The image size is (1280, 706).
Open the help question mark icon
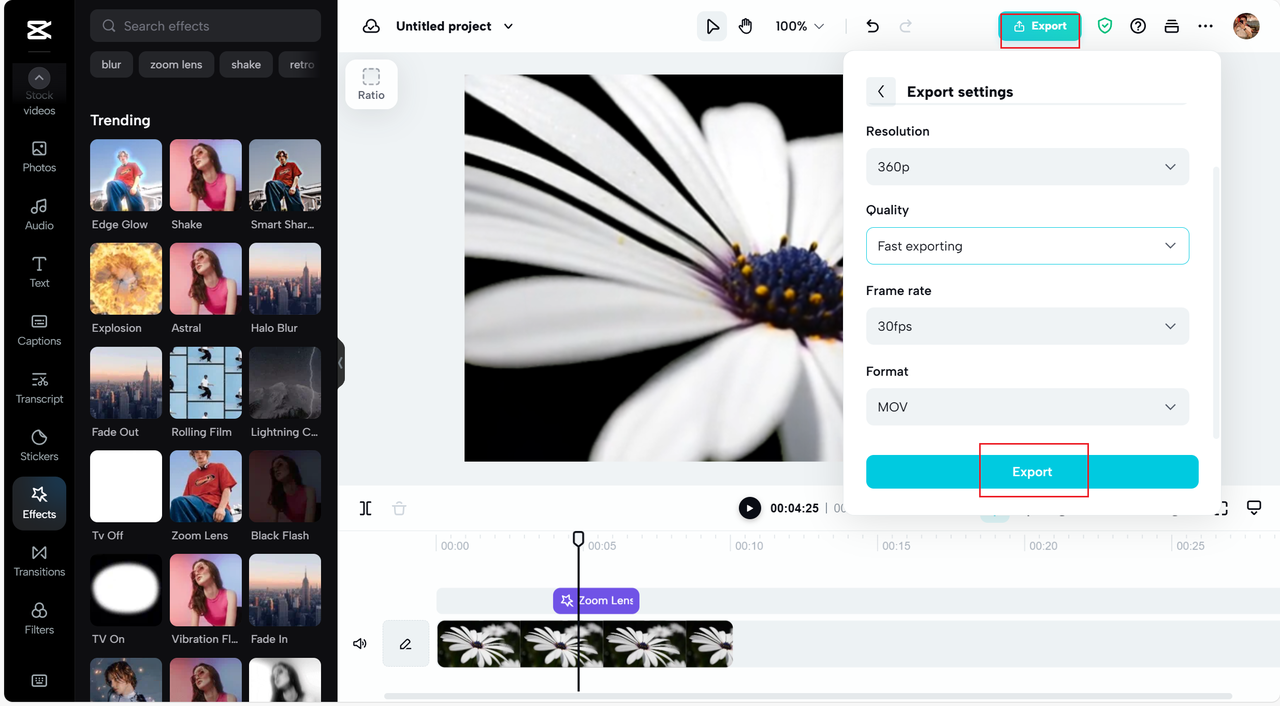click(1138, 26)
